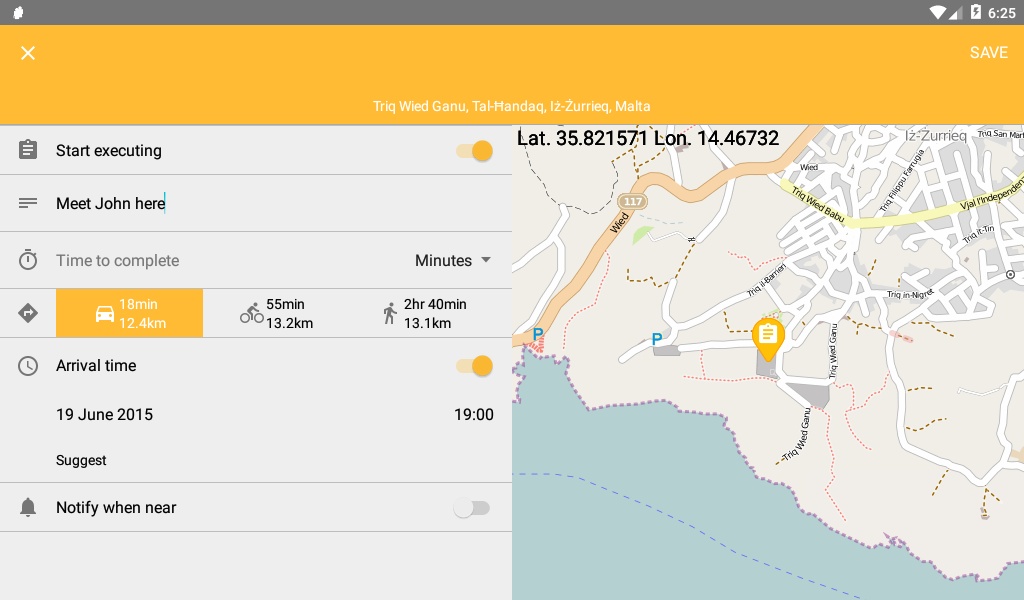This screenshot has width=1024, height=600.
Task: Click the Iż-Żurrieq town label on the map
Action: click(935, 136)
